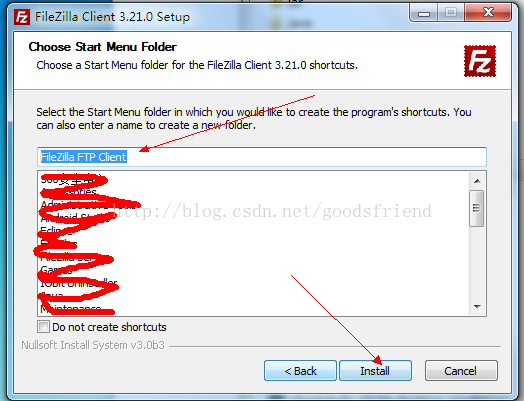Image resolution: width=524 pixels, height=401 pixels.
Task: Click the folder list scrollbar thumb
Action: [477, 208]
